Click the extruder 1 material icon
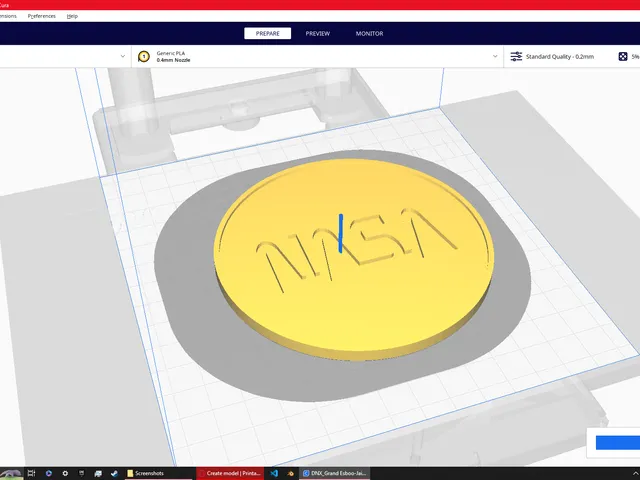This screenshot has width=640, height=480. (144, 56)
